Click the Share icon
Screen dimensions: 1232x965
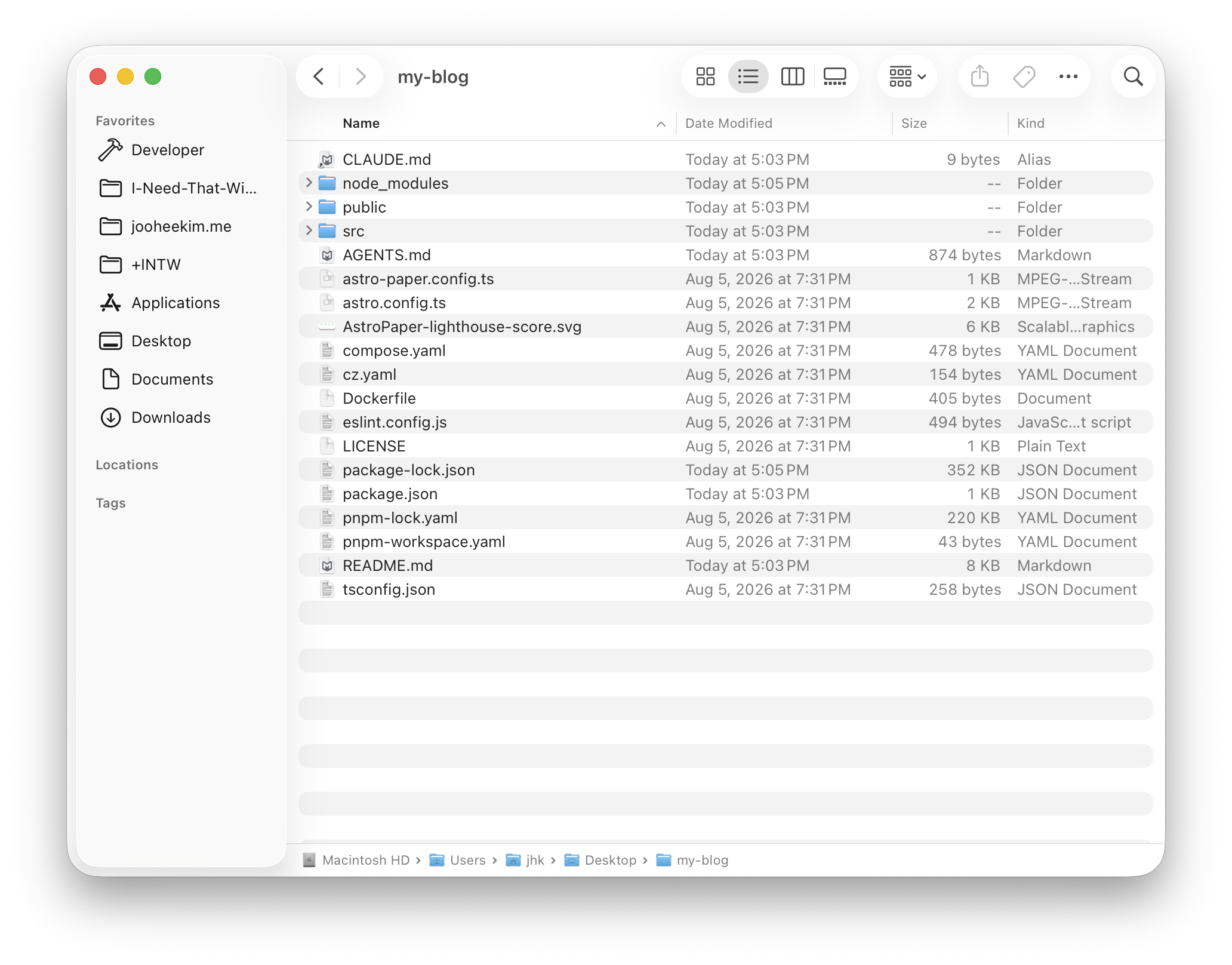click(x=980, y=76)
